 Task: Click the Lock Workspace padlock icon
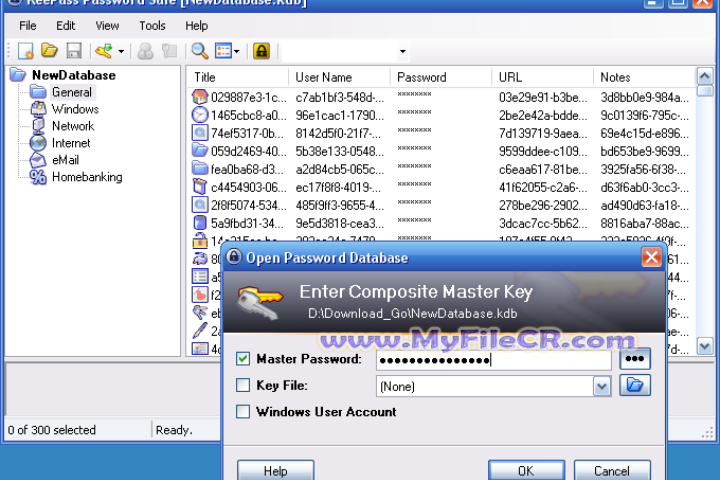pyautogui.click(x=261, y=51)
